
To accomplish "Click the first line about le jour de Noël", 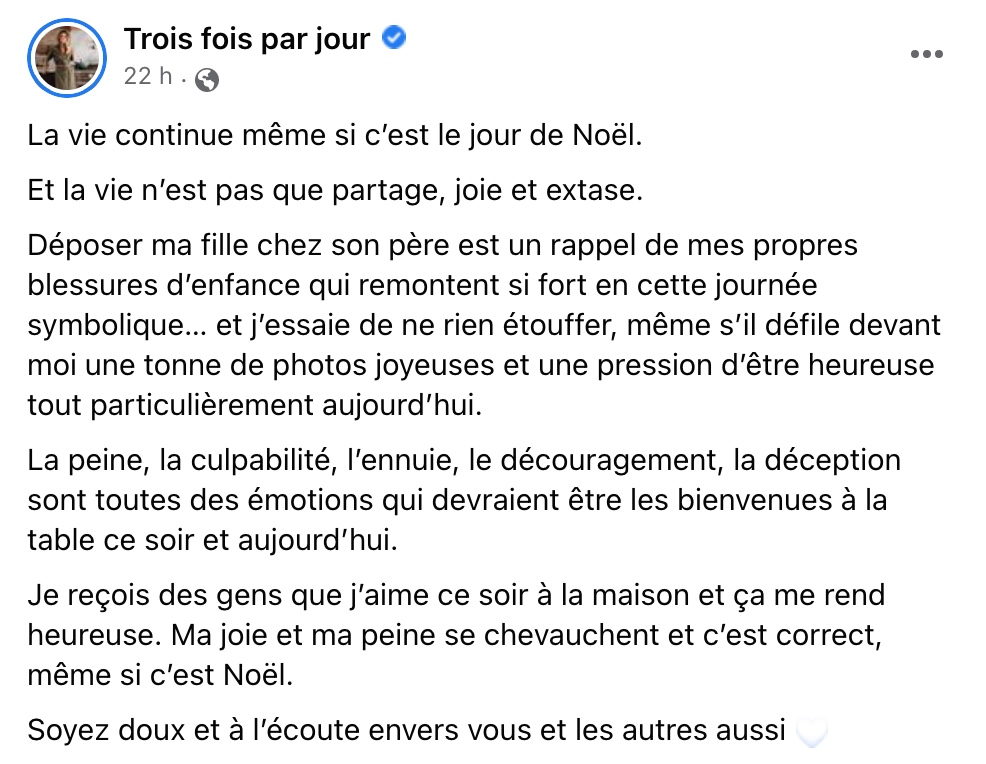I will (335, 135).
